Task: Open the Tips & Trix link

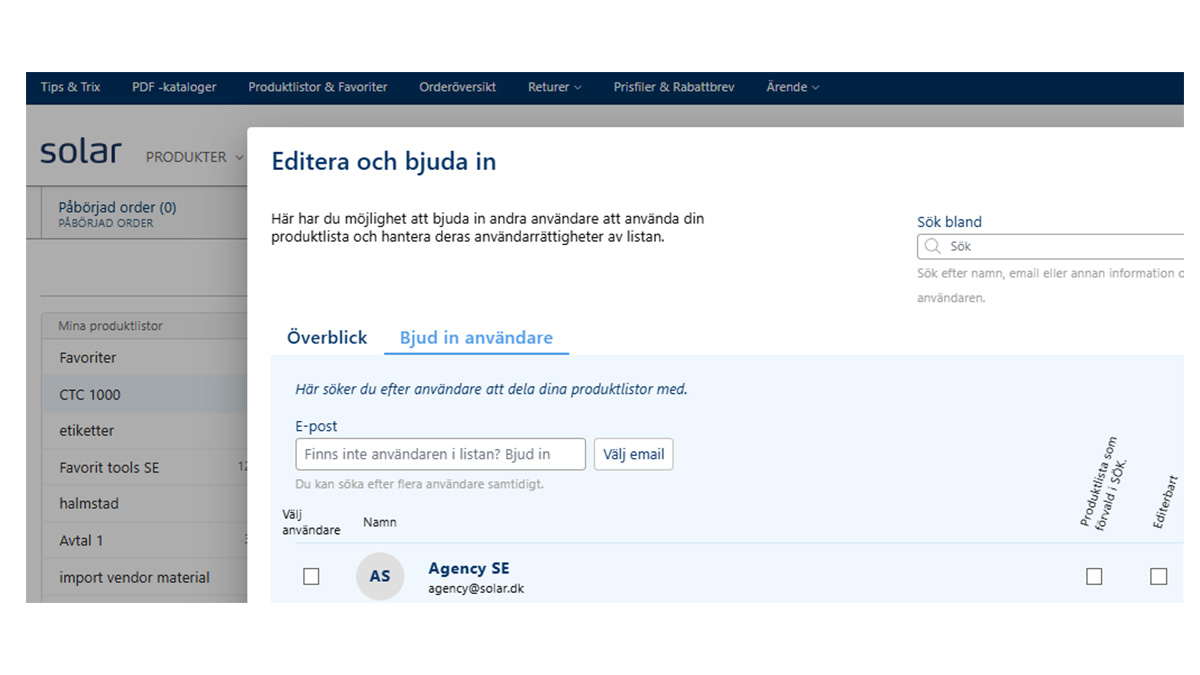Action: tap(70, 88)
